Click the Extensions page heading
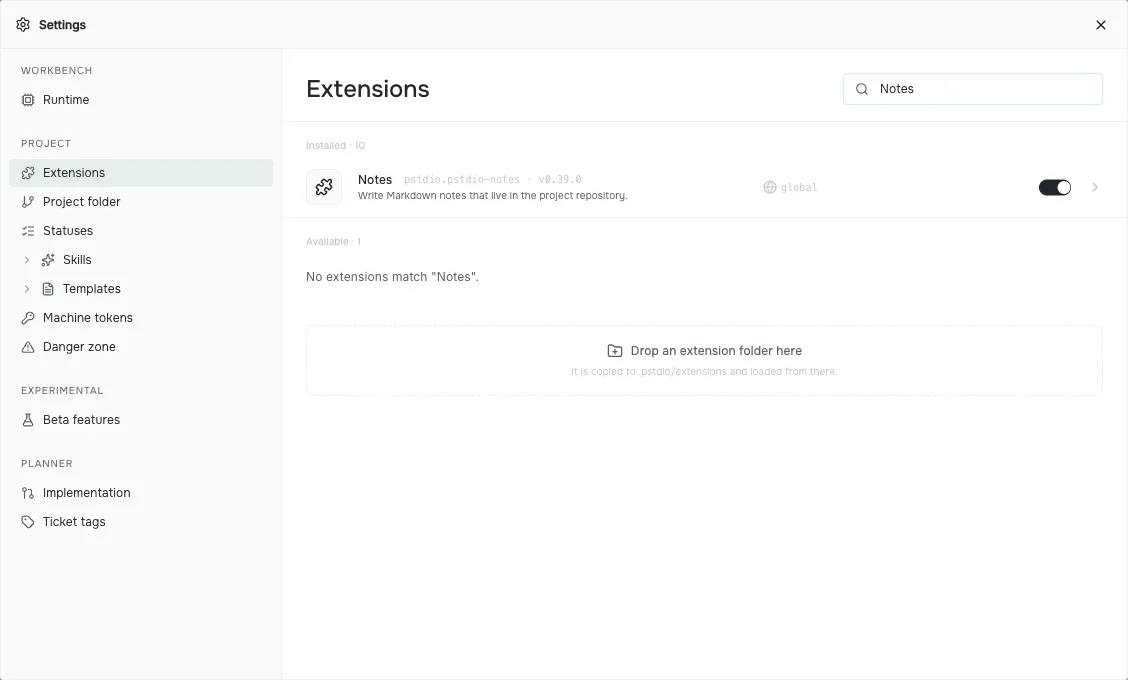 368,89
